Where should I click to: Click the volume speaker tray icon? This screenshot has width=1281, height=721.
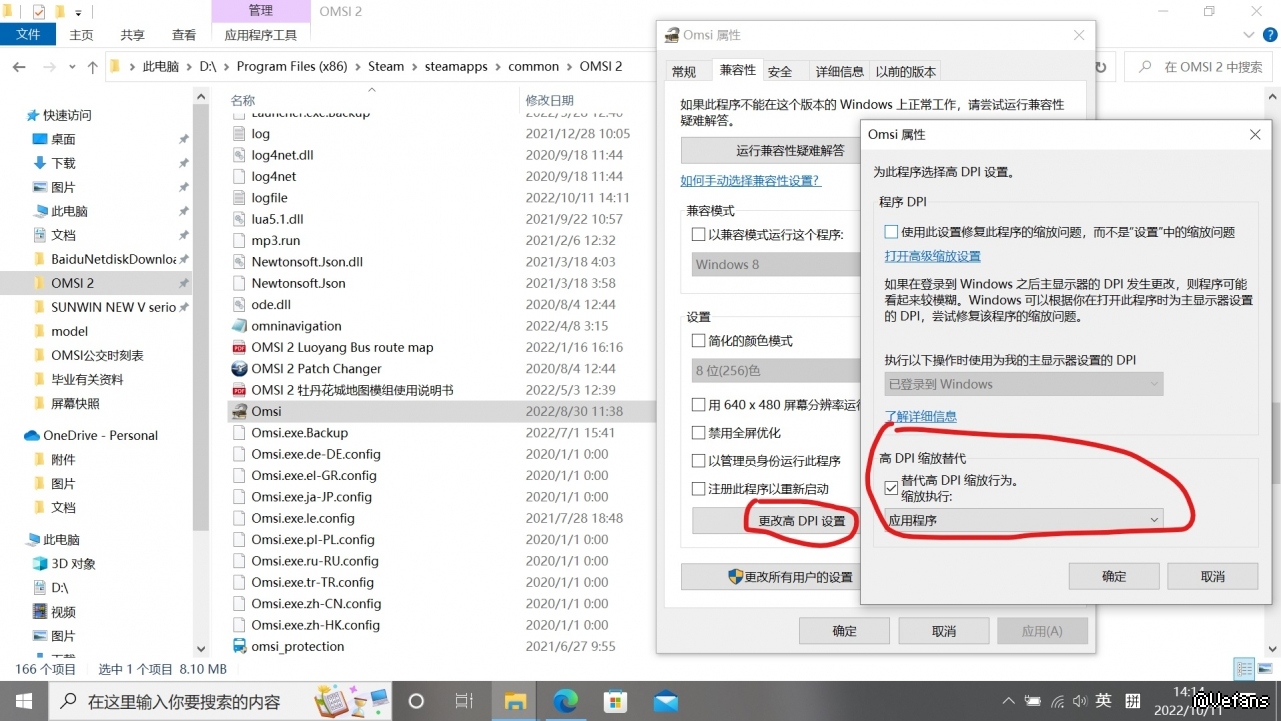tap(1081, 701)
